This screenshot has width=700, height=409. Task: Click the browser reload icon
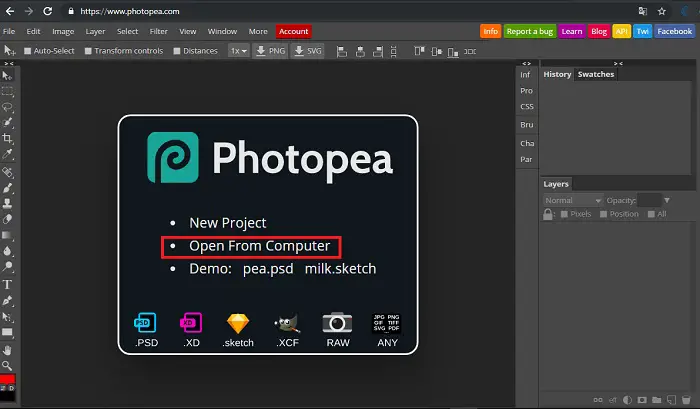(47, 11)
